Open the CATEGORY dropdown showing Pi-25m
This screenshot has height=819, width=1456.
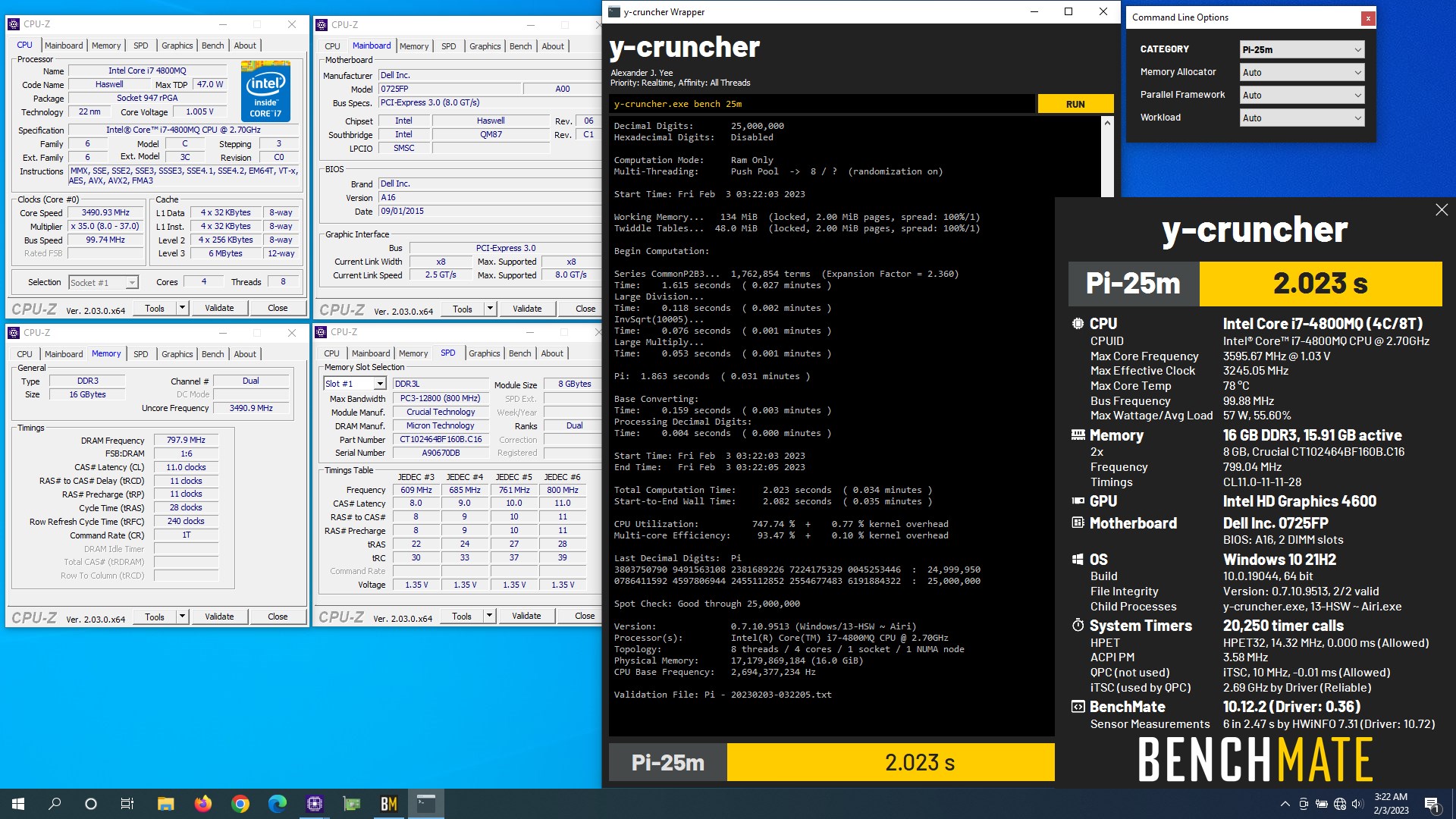[1301, 49]
